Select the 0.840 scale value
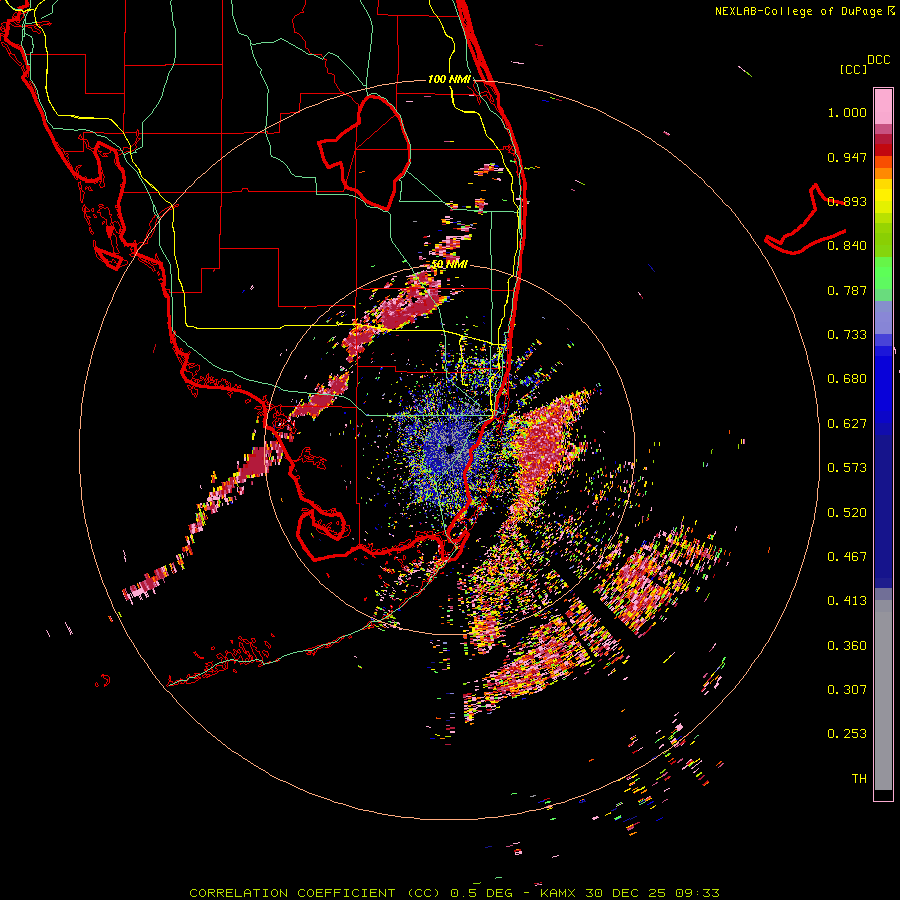The image size is (900, 900). pyautogui.click(x=847, y=246)
